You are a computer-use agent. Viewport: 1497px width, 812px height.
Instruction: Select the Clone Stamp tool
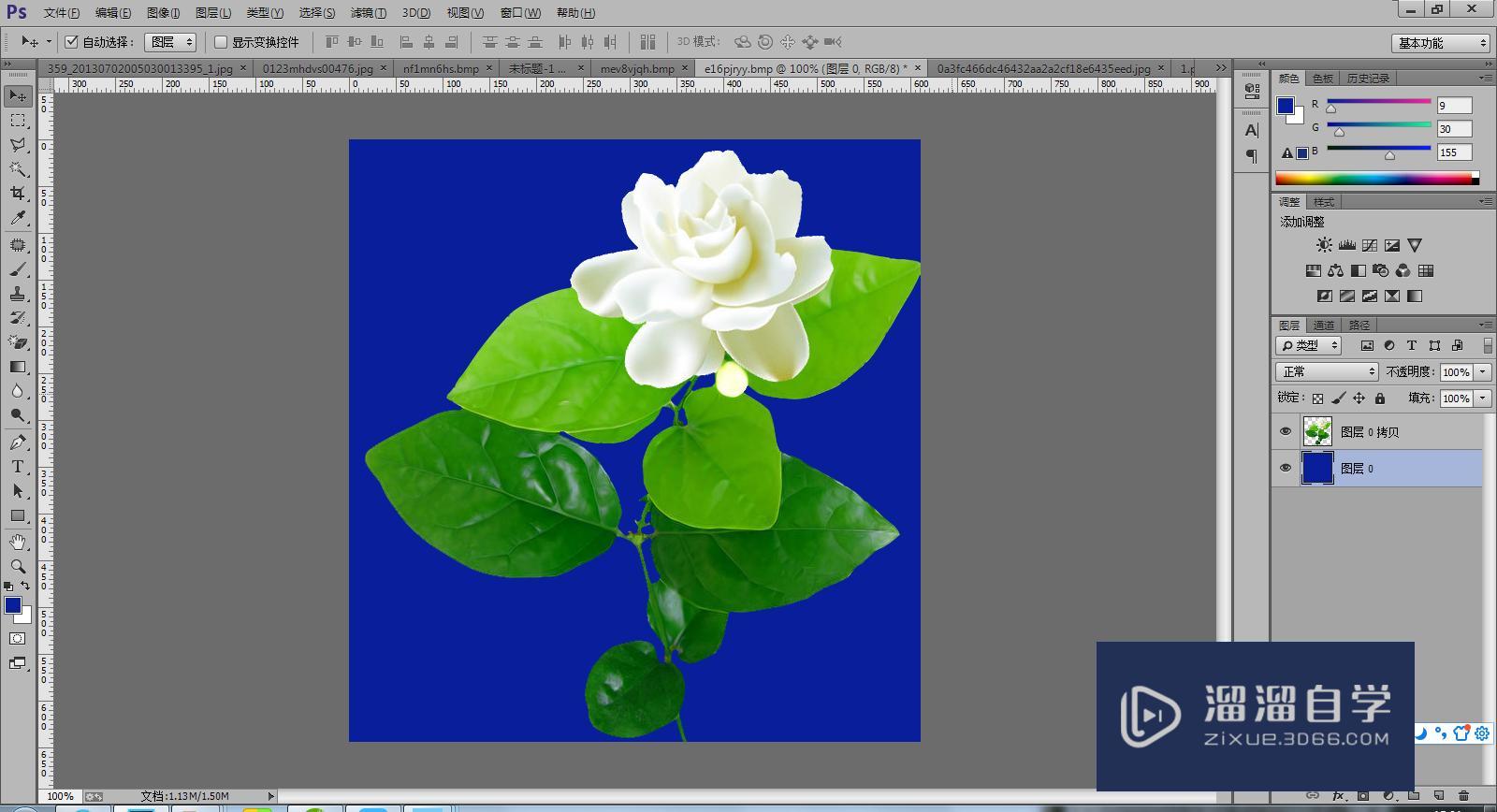pos(17,294)
